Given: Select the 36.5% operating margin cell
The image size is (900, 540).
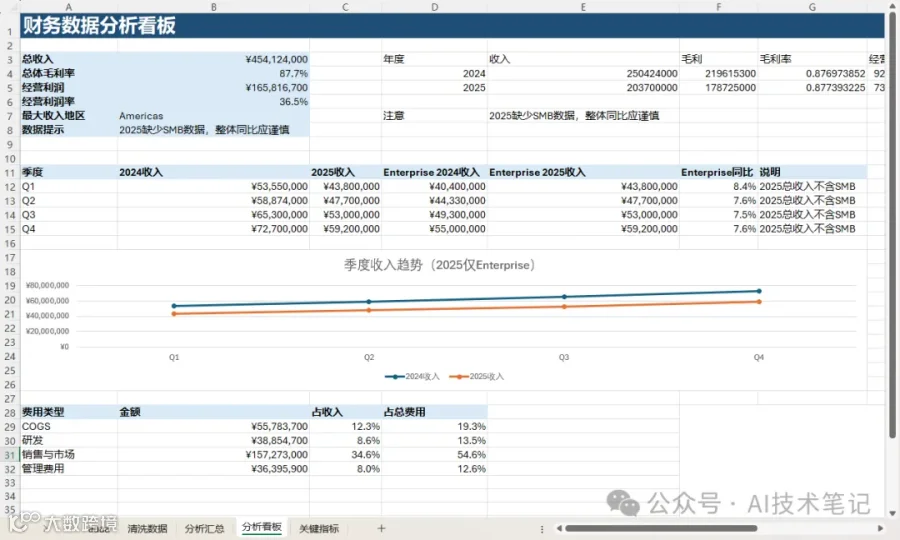Looking at the screenshot, I should click(x=214, y=102).
